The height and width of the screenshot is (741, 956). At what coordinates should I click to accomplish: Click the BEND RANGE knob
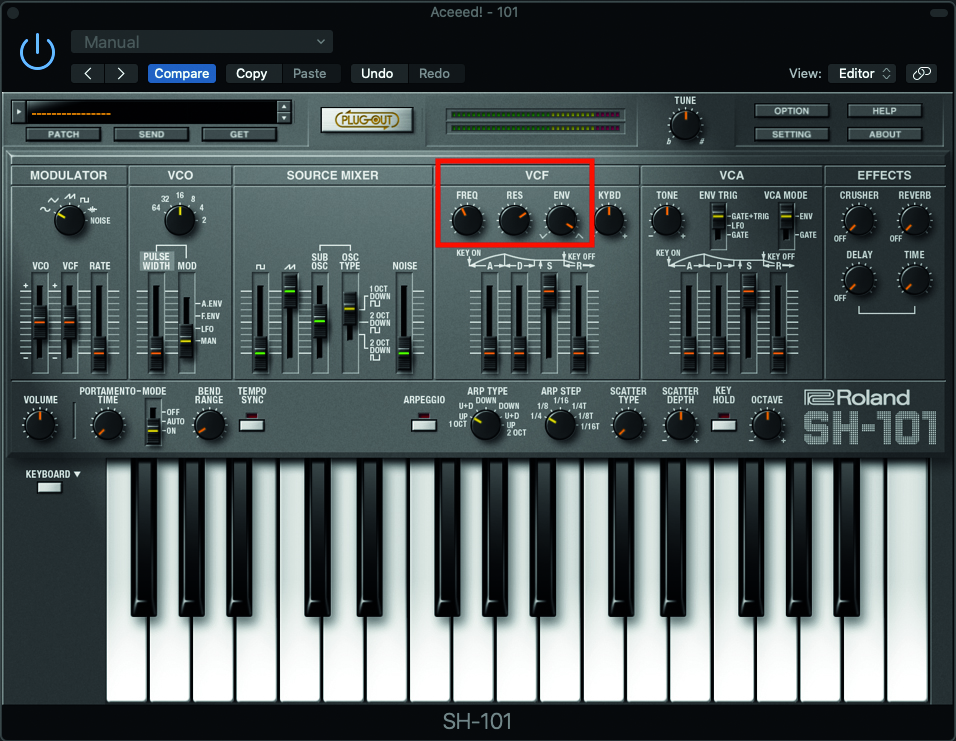(209, 424)
